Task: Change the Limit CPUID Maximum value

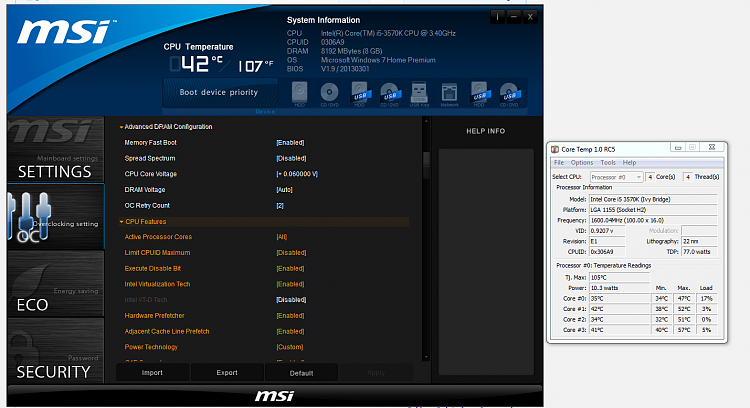Action: pyautogui.click(x=291, y=253)
